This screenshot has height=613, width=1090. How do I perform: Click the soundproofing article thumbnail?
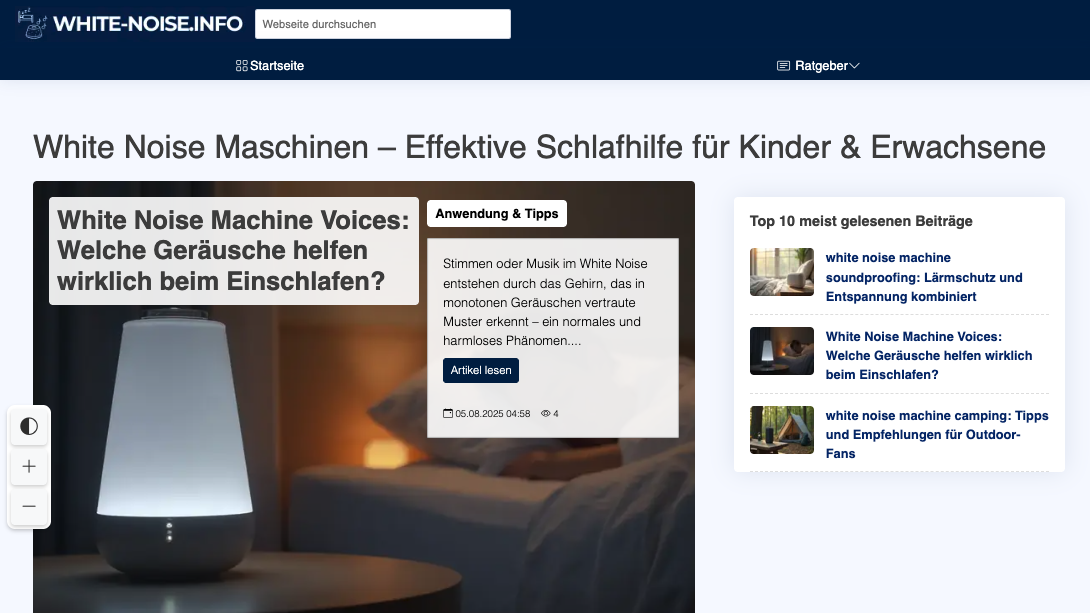point(782,272)
